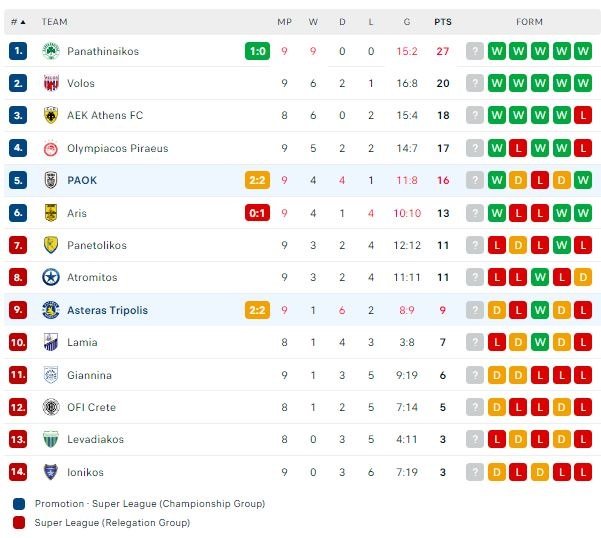Sort standings by PTS column header
This screenshot has width=601, height=538.
click(442, 22)
